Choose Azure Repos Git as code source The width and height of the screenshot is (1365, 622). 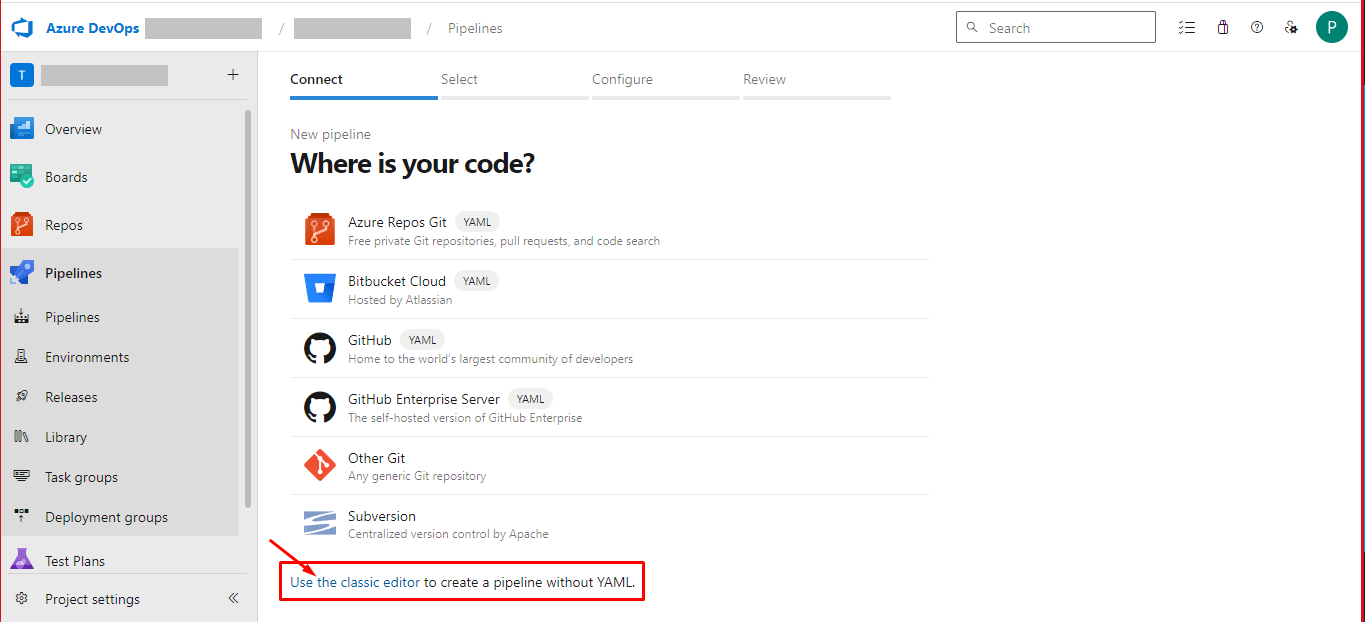[x=610, y=230]
